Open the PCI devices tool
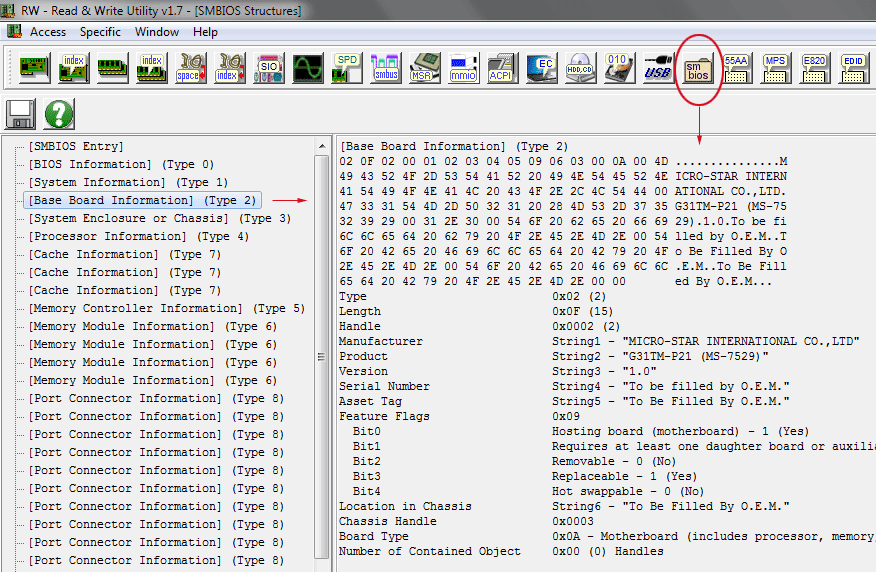 point(34,68)
